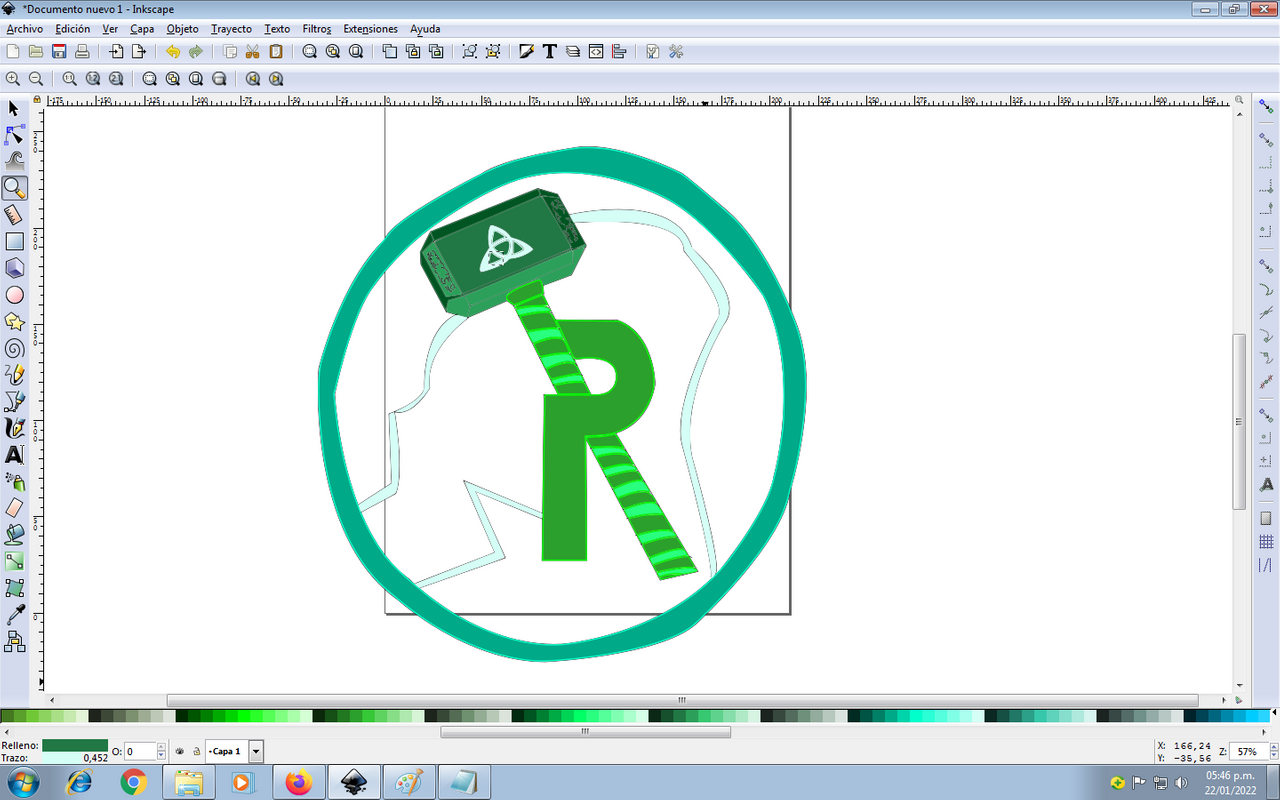Select the Pencil freehand tool
The image size is (1280, 800).
[x=14, y=375]
